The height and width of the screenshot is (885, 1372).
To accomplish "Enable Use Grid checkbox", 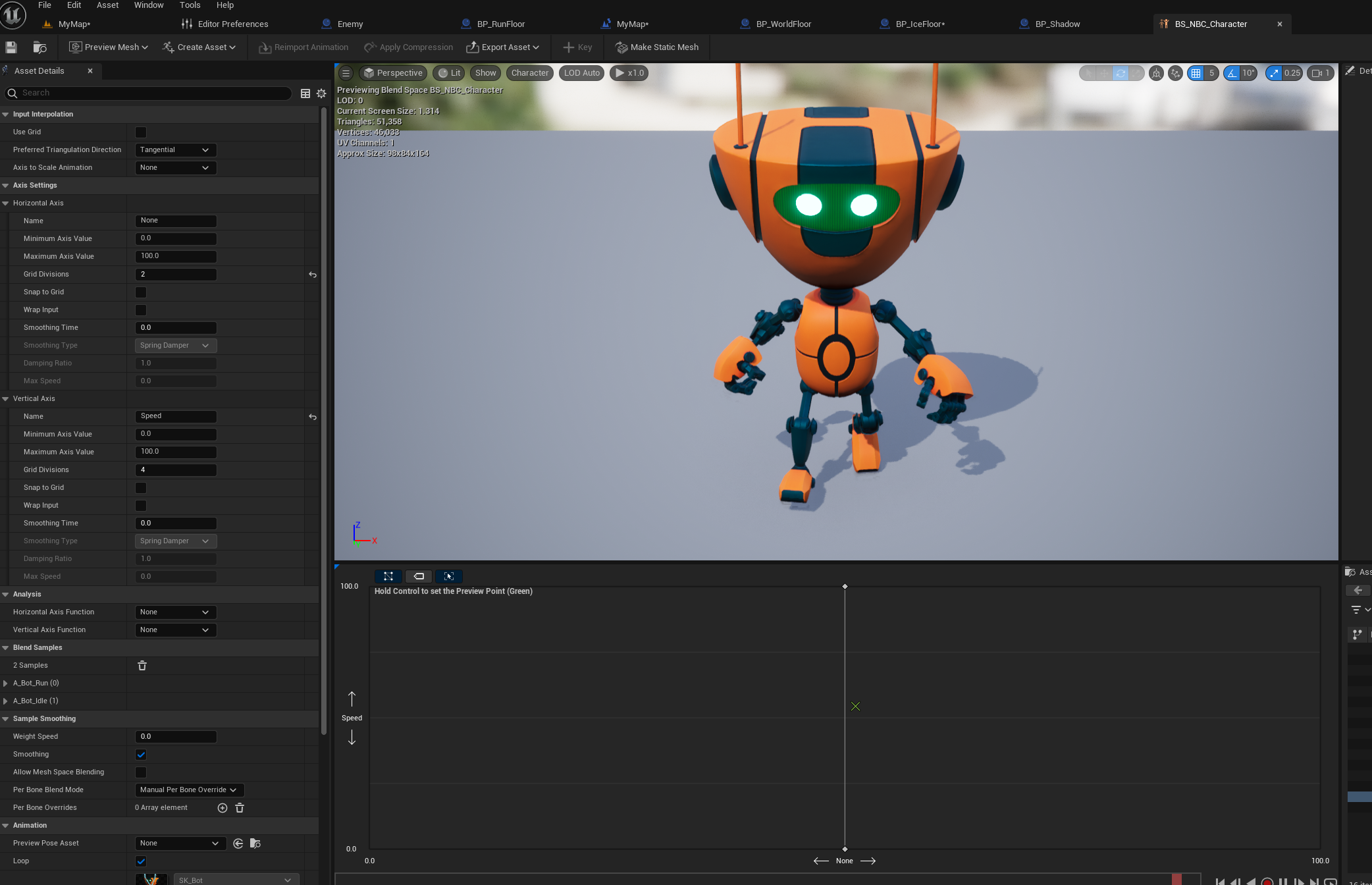I will [x=141, y=132].
